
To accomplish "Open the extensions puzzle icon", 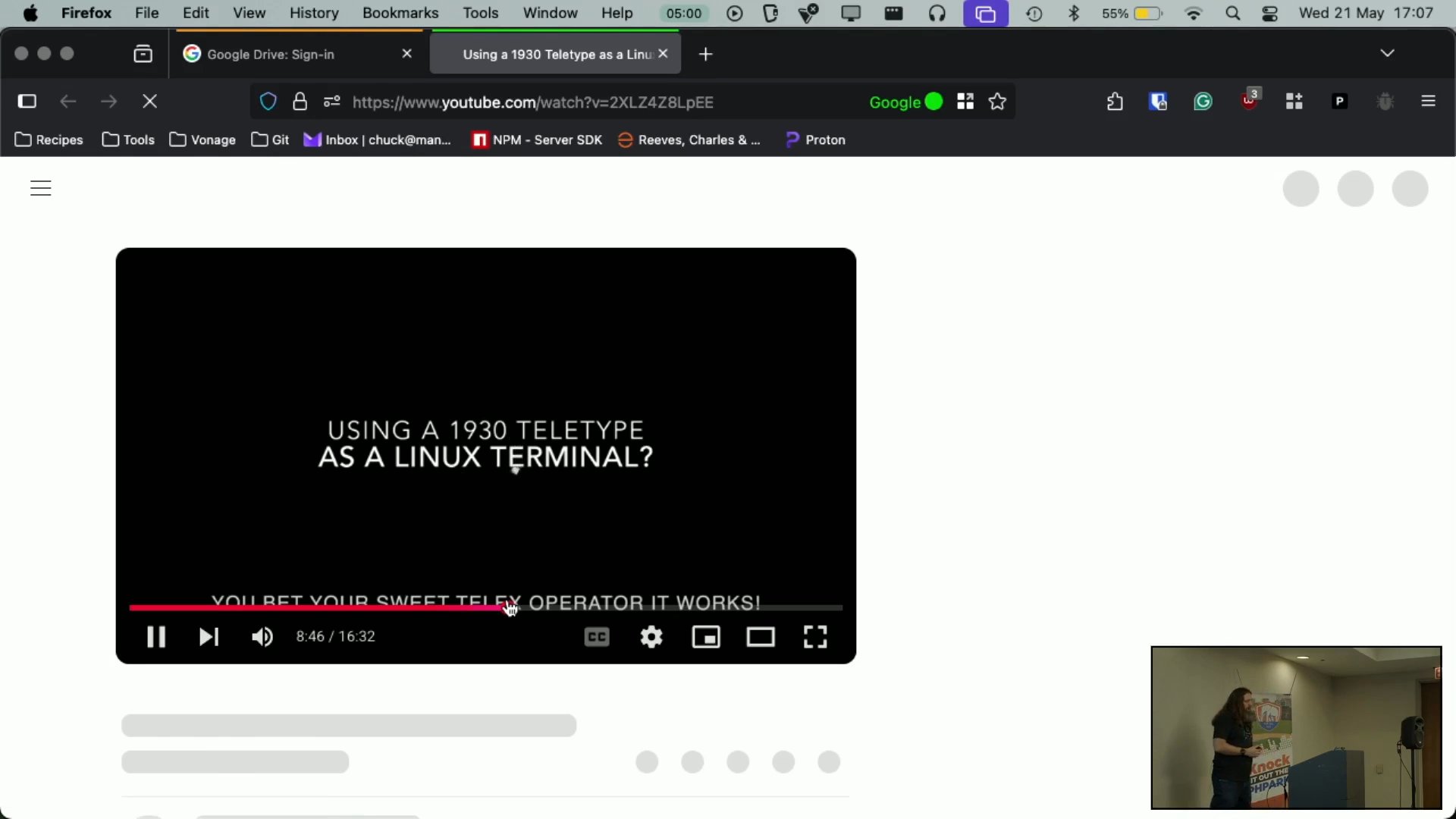I will tap(1115, 101).
